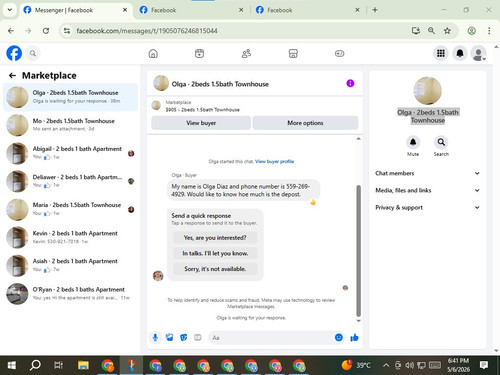Open Chrome three-dot menu
Screen dimensions: 500x375
(489, 31)
